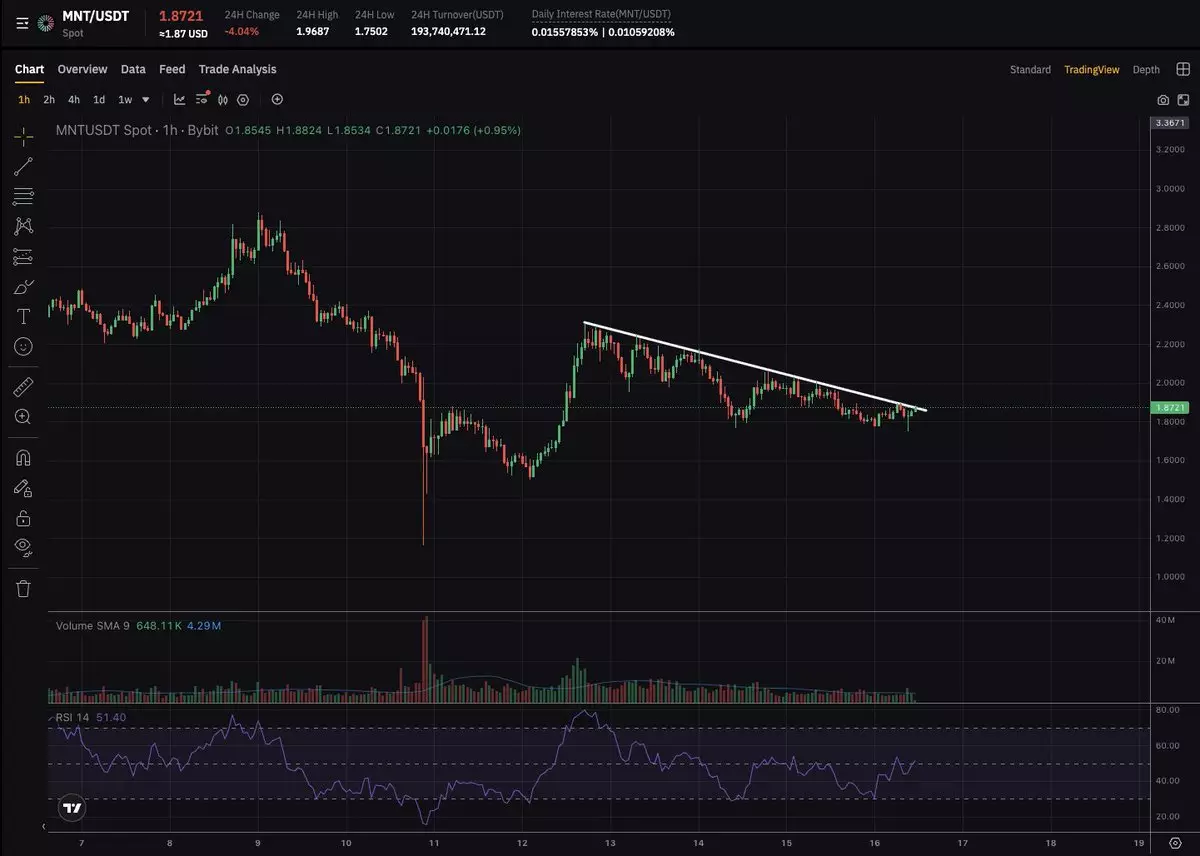Select the brush drawing tool

point(23,287)
